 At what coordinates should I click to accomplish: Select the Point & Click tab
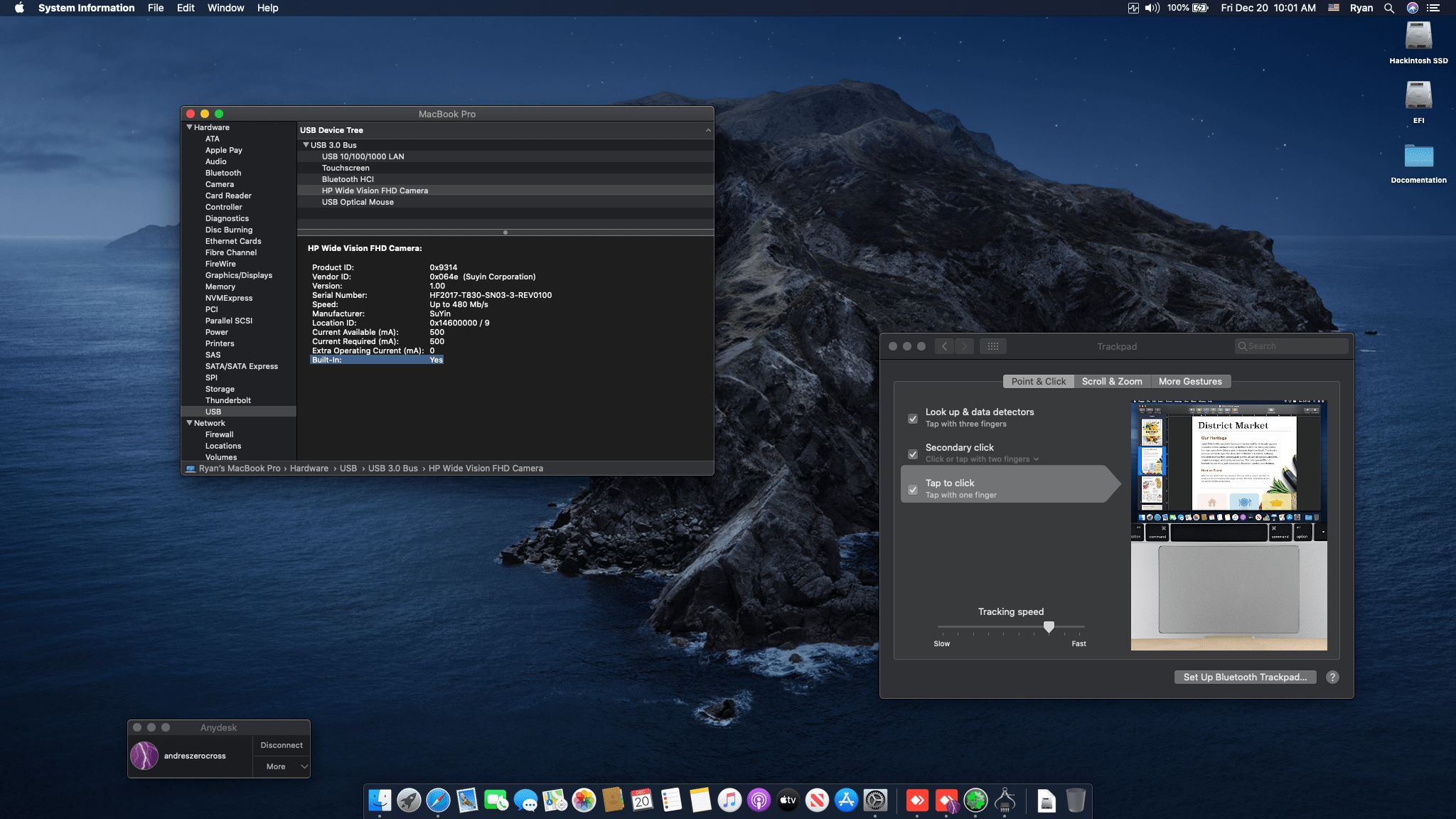[x=1038, y=382]
